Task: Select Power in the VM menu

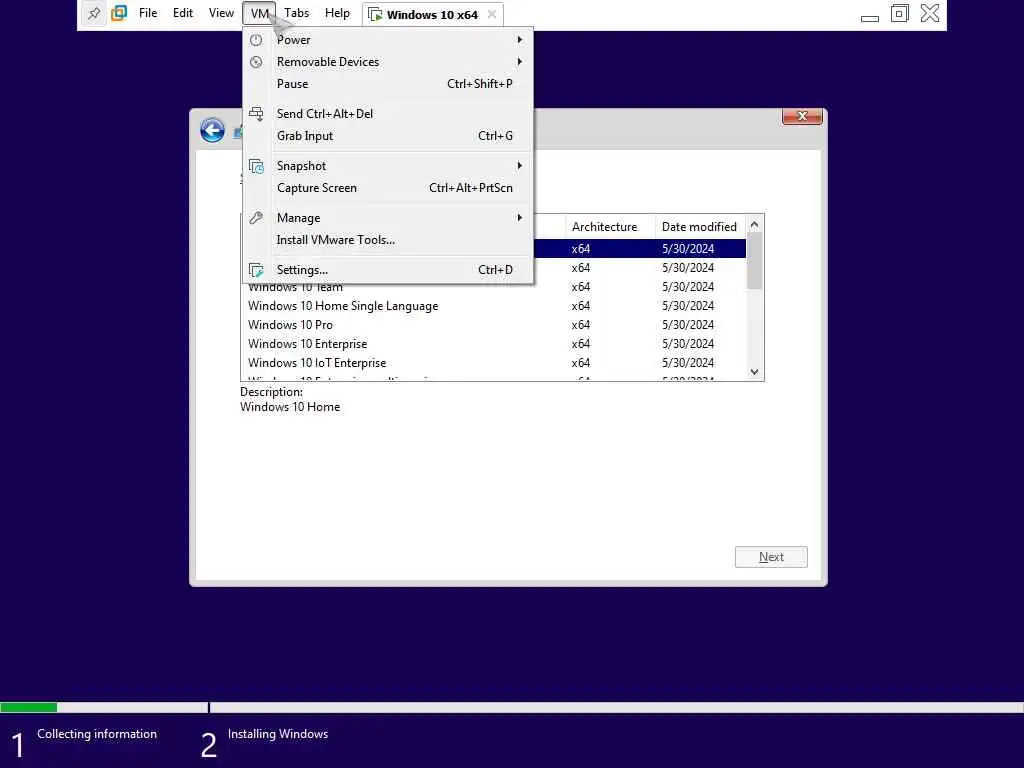Action: tap(388, 40)
